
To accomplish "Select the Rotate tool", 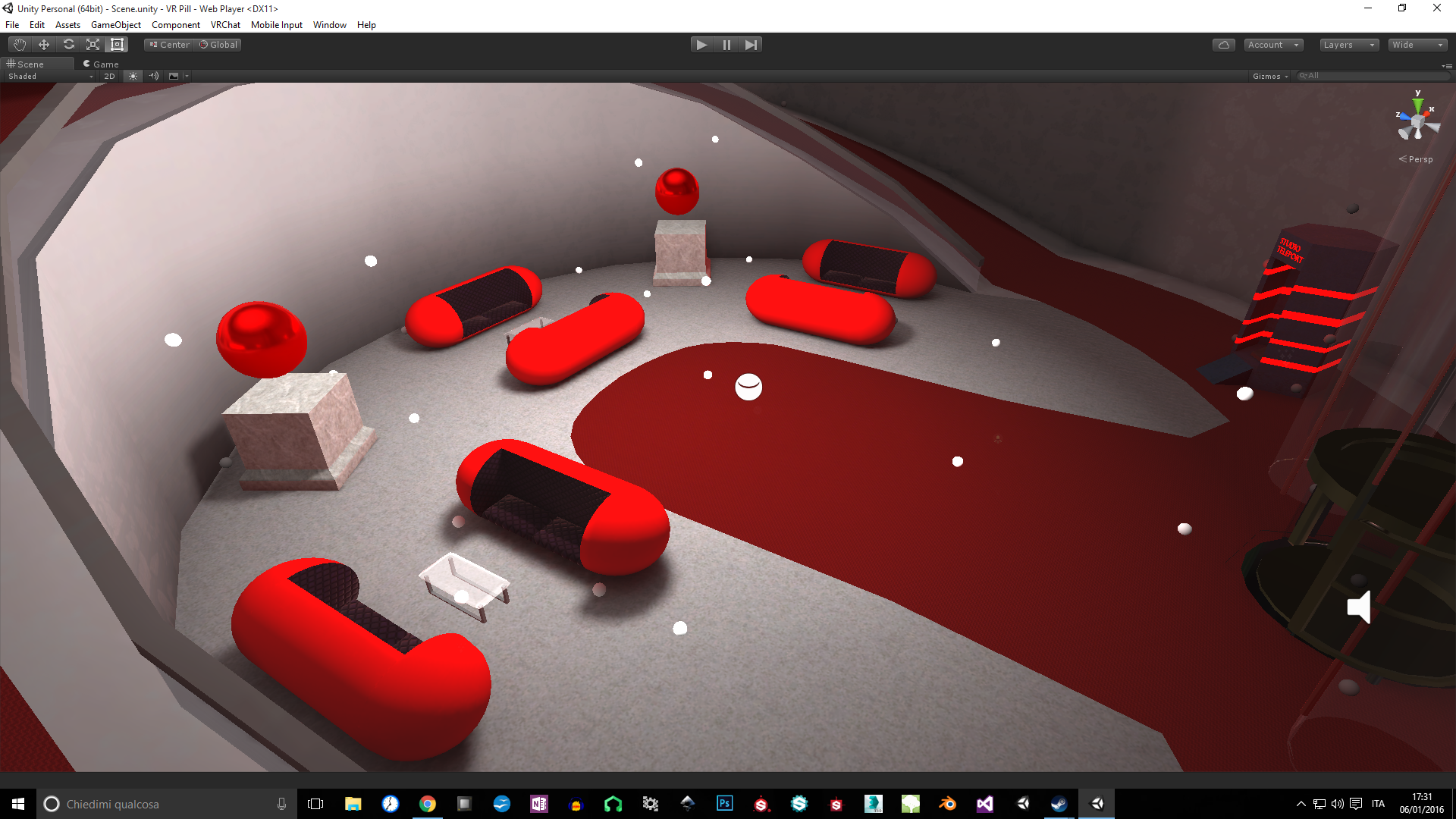I will click(x=68, y=45).
